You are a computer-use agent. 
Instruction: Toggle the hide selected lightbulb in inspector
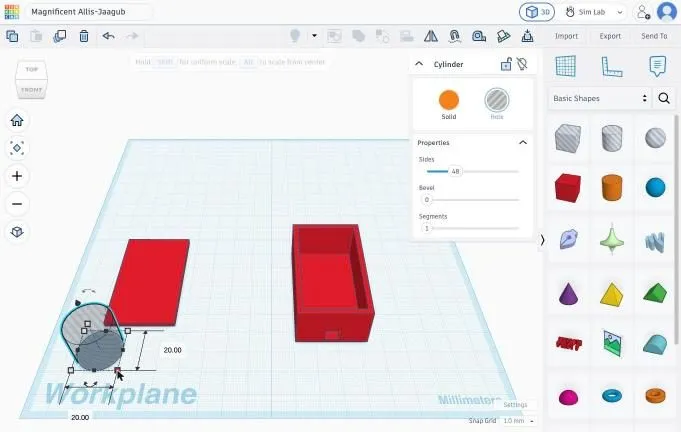click(x=522, y=64)
